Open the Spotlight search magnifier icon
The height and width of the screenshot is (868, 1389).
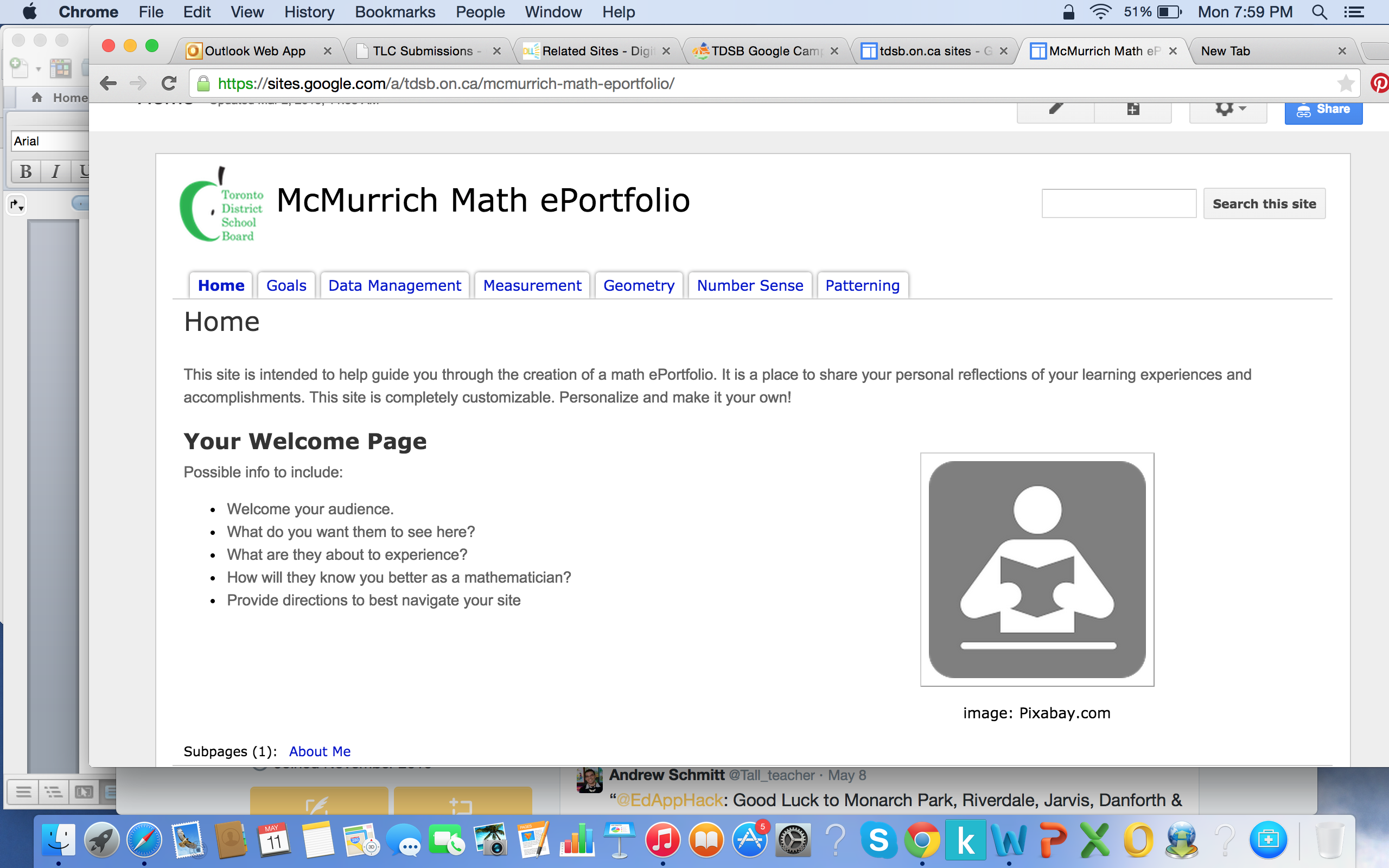tap(1320, 12)
